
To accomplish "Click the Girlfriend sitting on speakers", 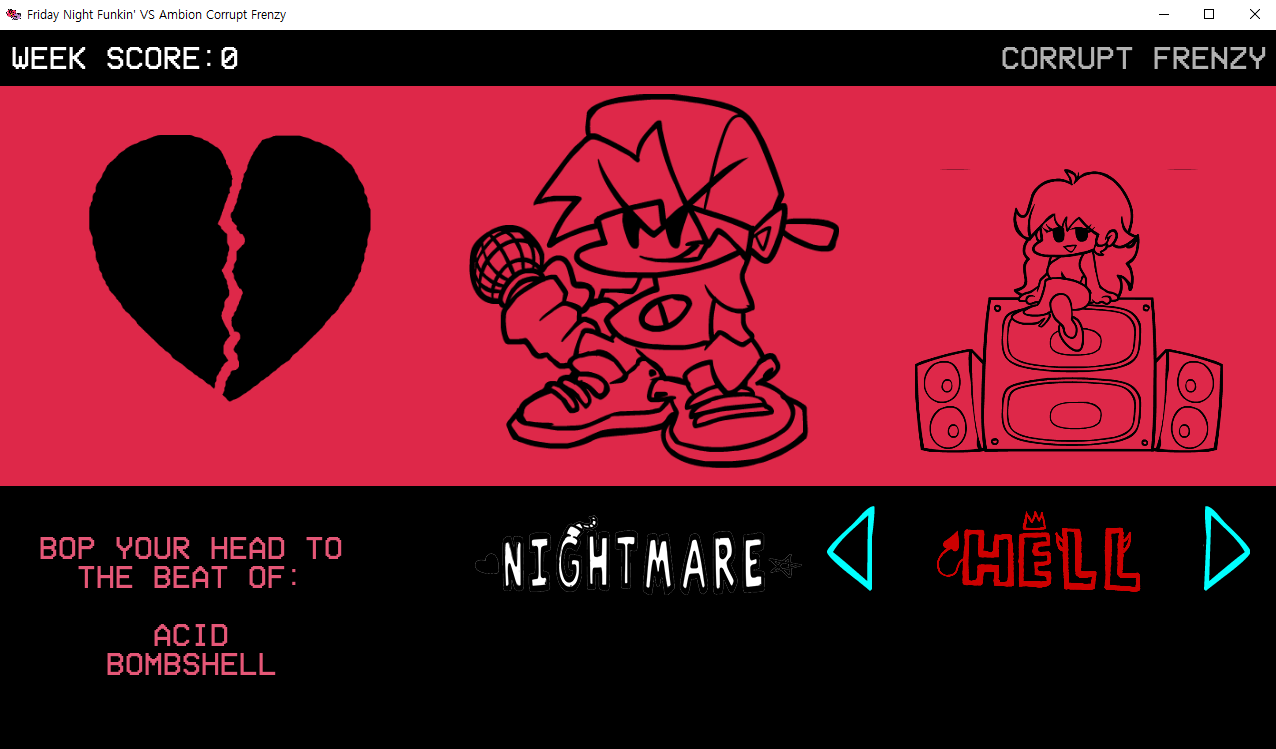I will (x=1069, y=312).
